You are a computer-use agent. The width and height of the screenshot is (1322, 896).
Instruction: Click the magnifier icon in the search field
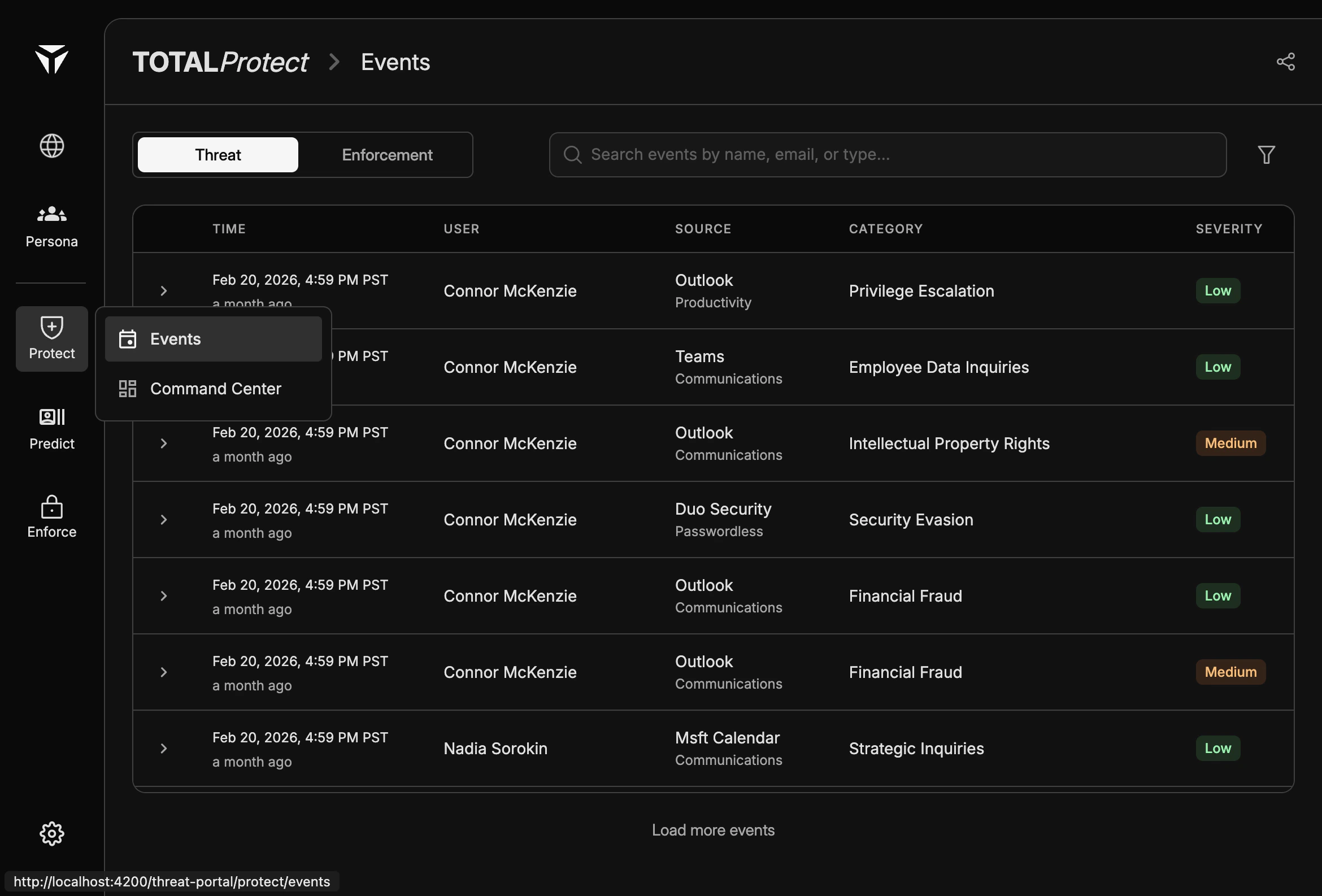coord(572,154)
